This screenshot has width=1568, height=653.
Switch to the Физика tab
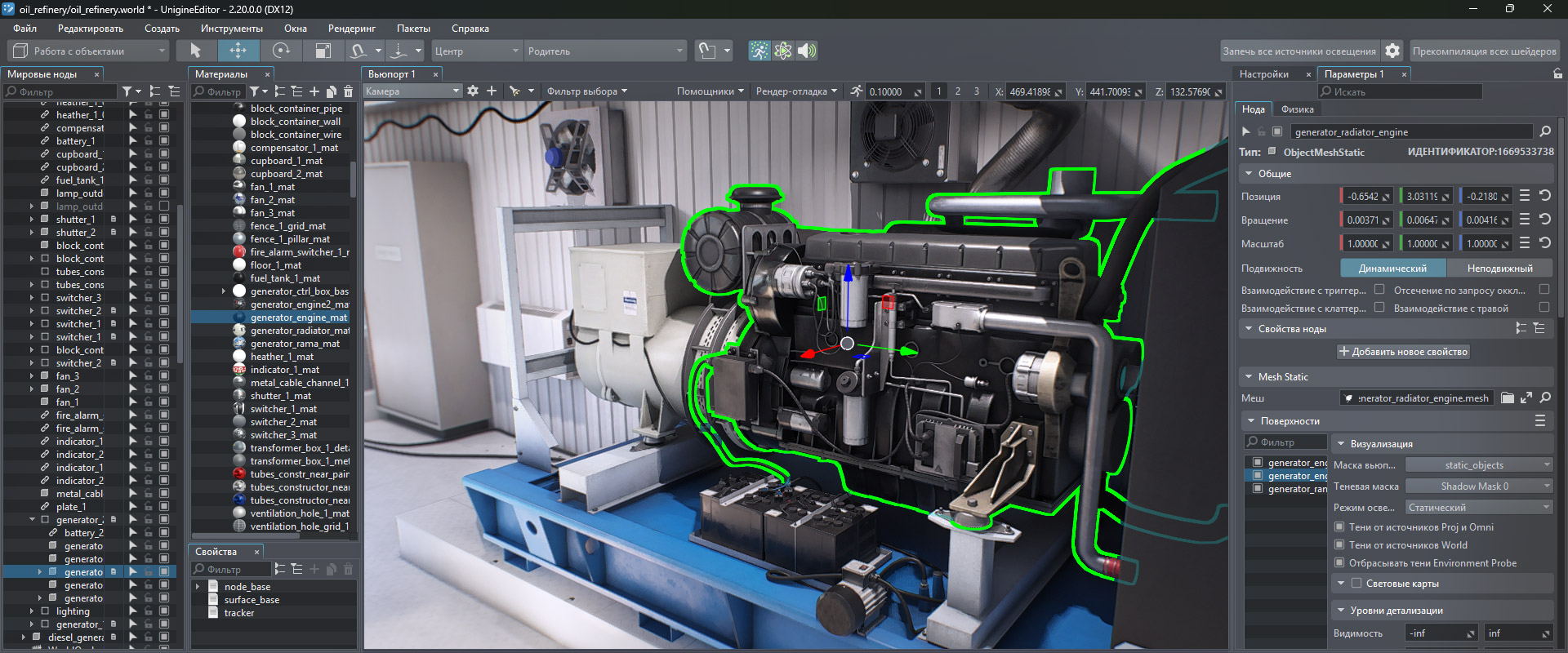tap(1297, 109)
